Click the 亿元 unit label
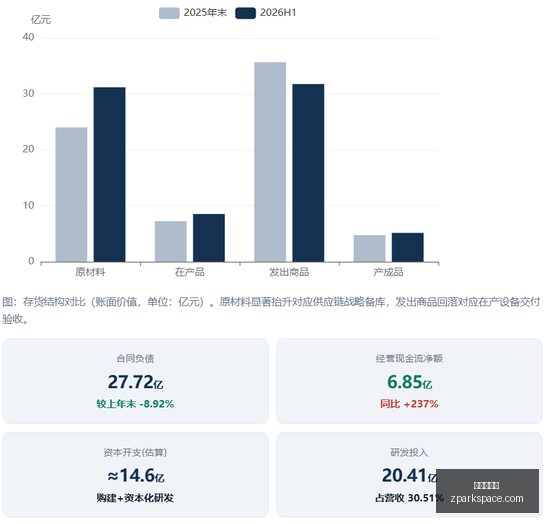The width and height of the screenshot is (550, 524). tap(41, 20)
